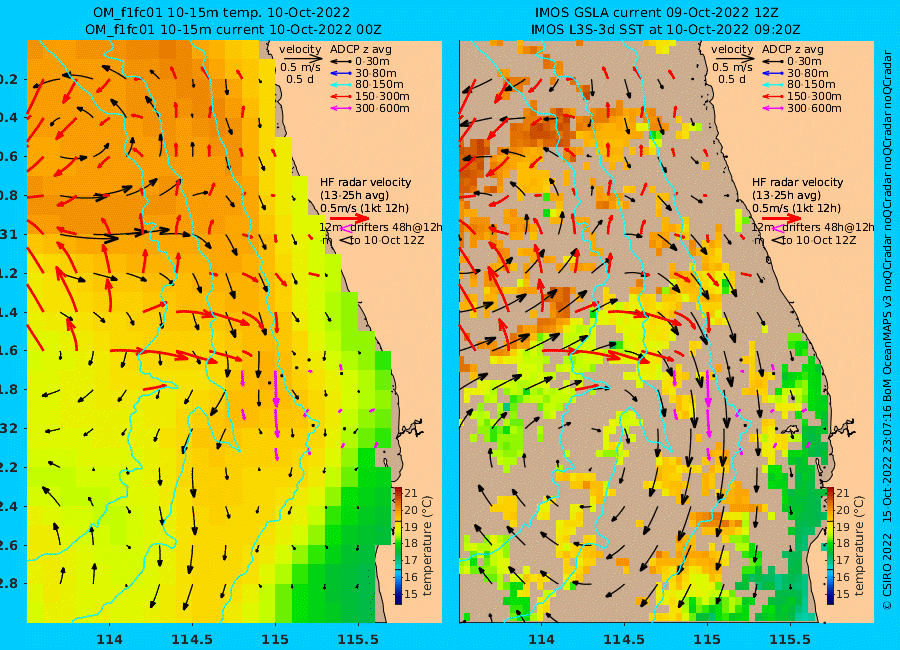Click the '16' tick on the IMOS colorbar
This screenshot has height=650, width=900.
[x=843, y=577]
